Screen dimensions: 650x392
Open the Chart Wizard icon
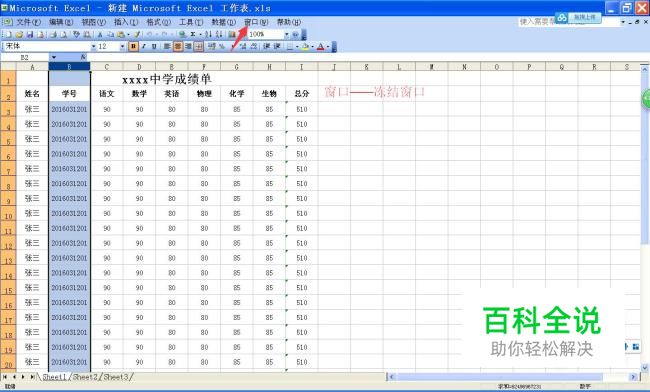232,34
